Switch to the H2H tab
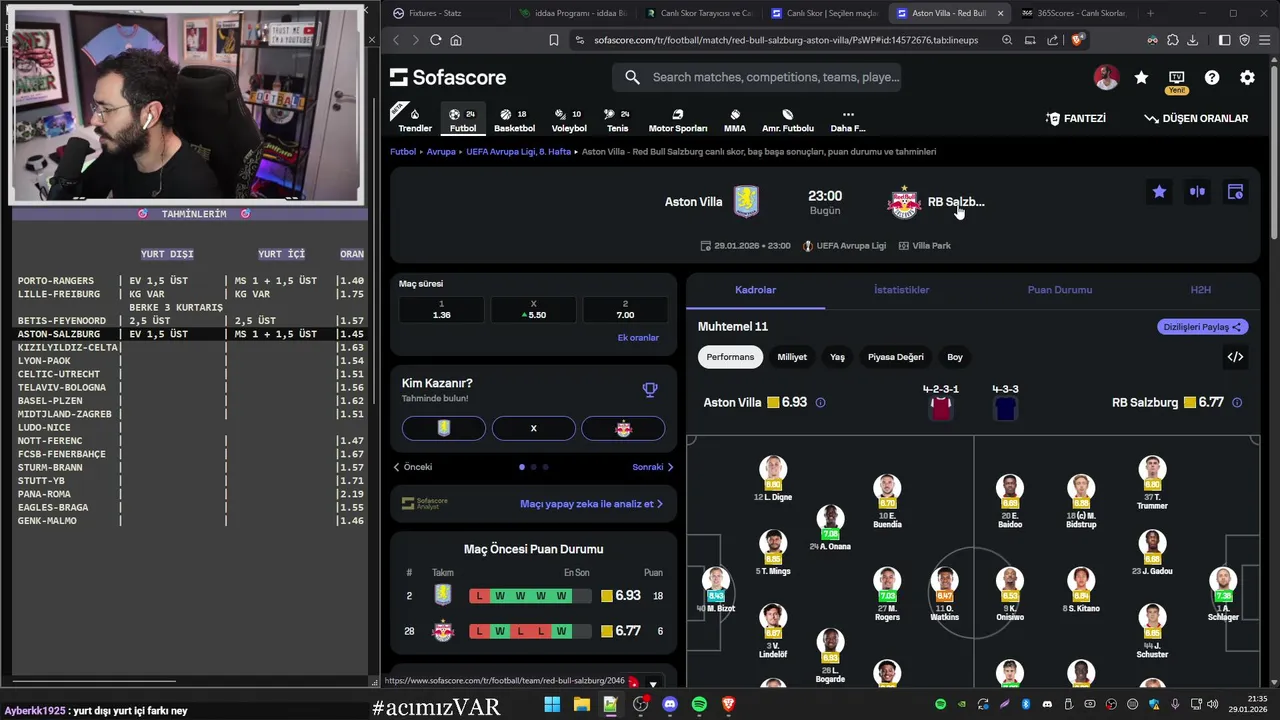Image resolution: width=1280 pixels, height=720 pixels. (1201, 290)
